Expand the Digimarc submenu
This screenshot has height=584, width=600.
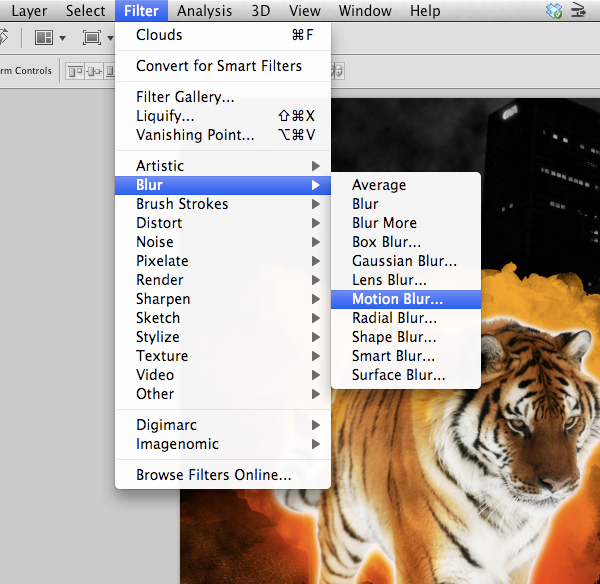(x=223, y=425)
